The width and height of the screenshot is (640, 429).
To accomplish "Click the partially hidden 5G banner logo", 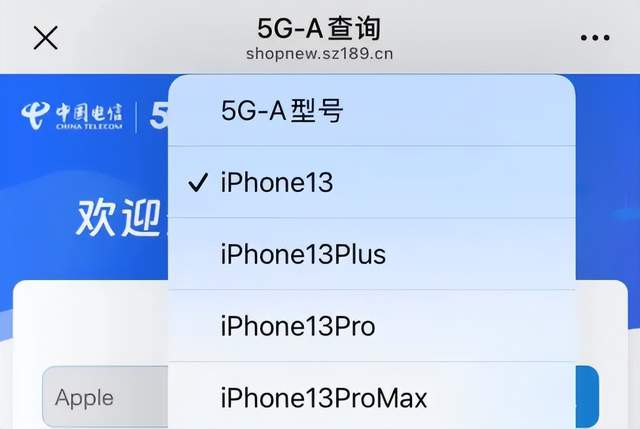I will (158, 116).
